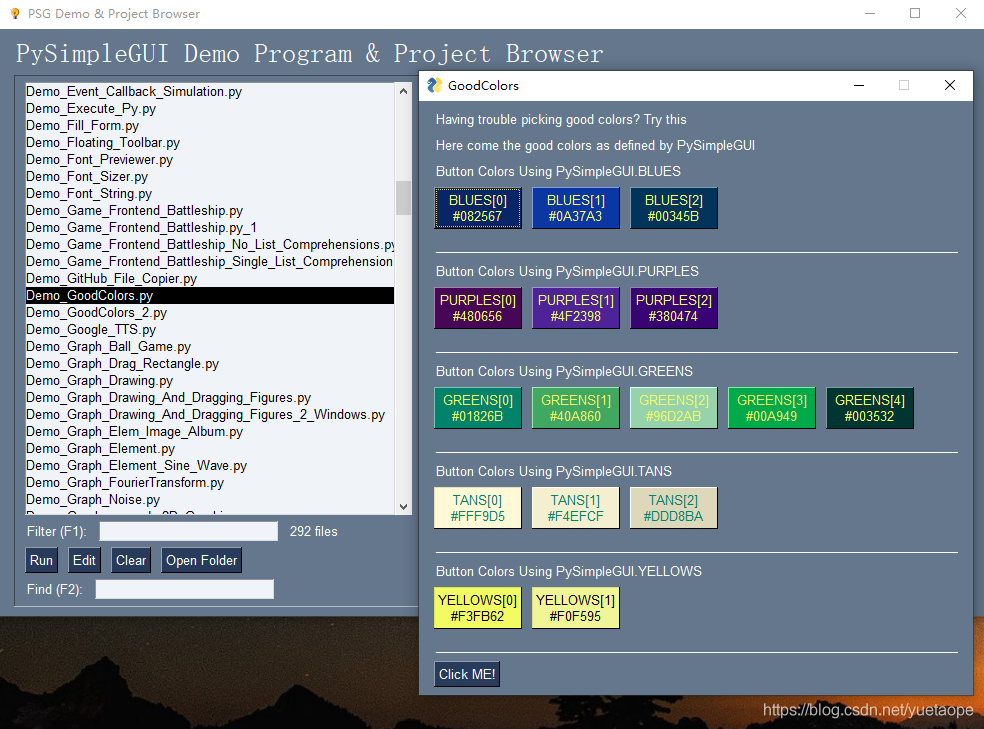This screenshot has height=729, width=984.
Task: Click the BLUES[1] #0A37A3 color button
Action: click(575, 208)
